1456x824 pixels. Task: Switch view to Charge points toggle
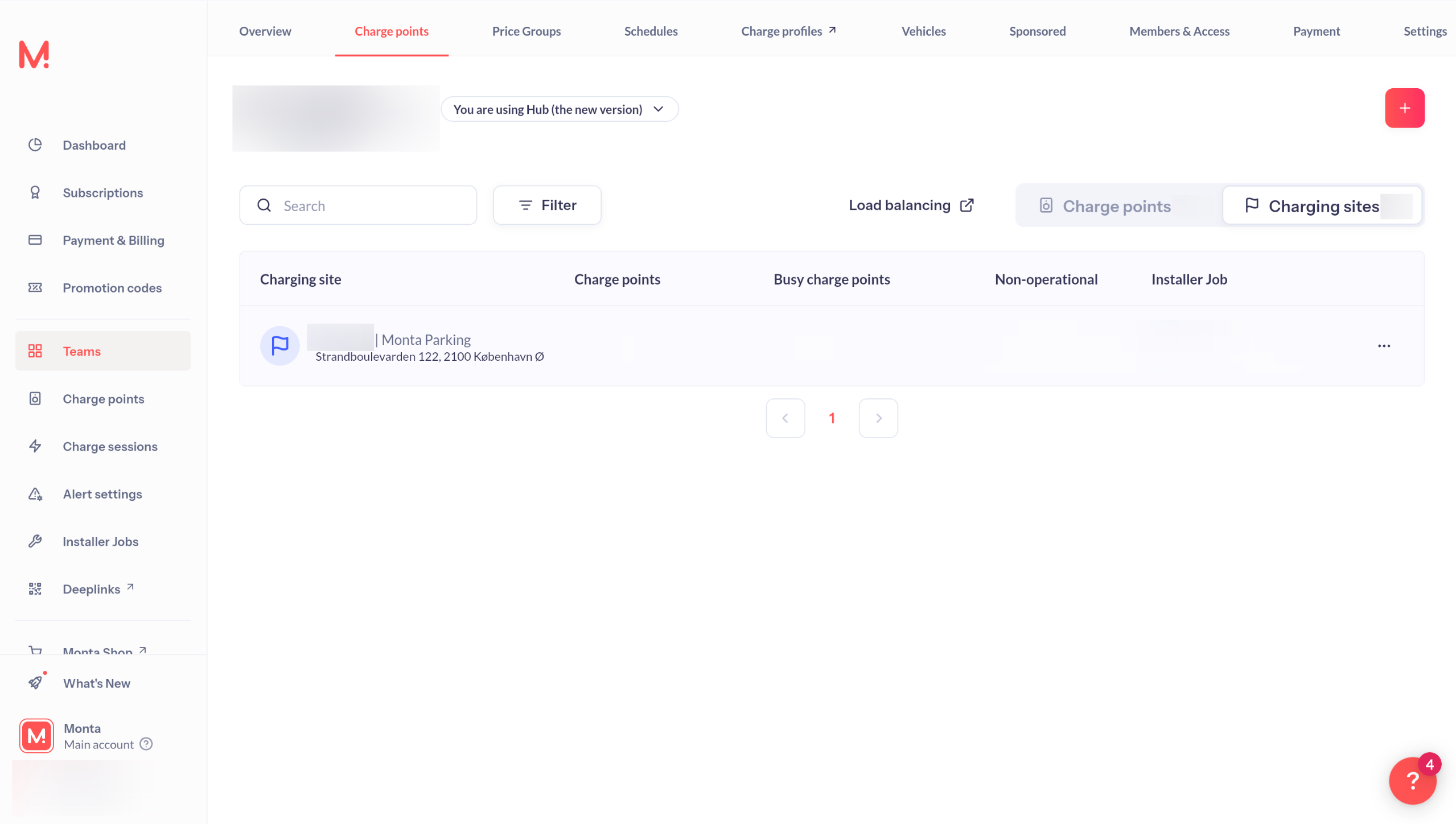click(x=1105, y=205)
